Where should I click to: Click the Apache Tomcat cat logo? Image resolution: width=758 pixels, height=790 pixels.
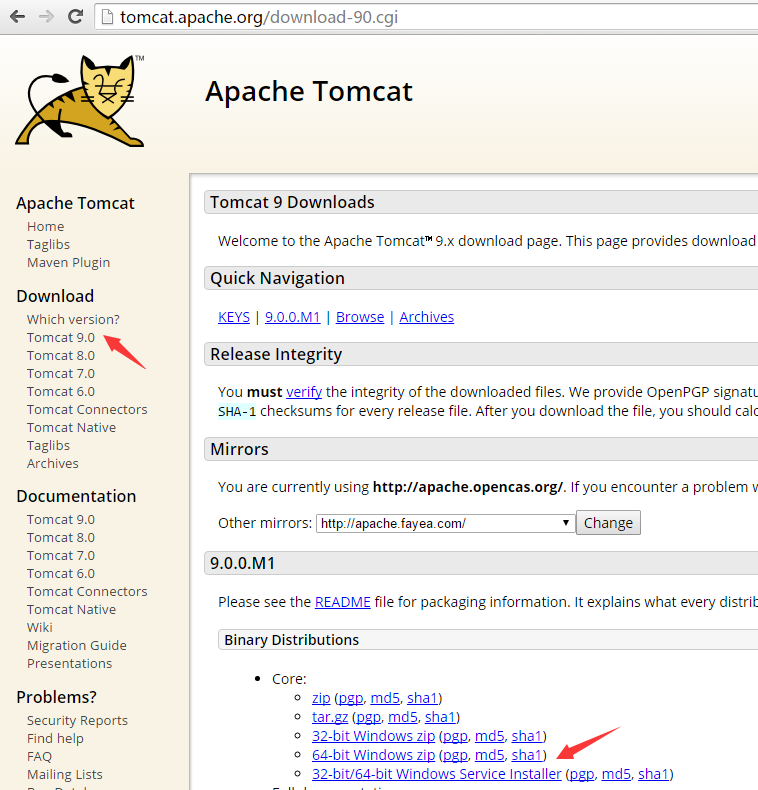pos(81,101)
